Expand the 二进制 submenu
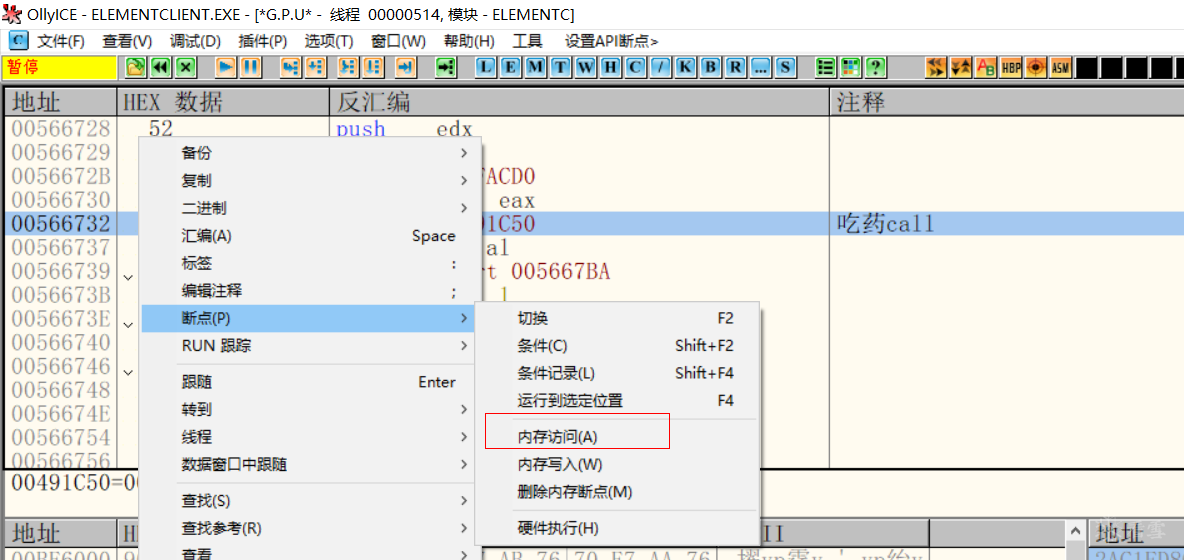This screenshot has height=560, width=1184. coord(312,208)
